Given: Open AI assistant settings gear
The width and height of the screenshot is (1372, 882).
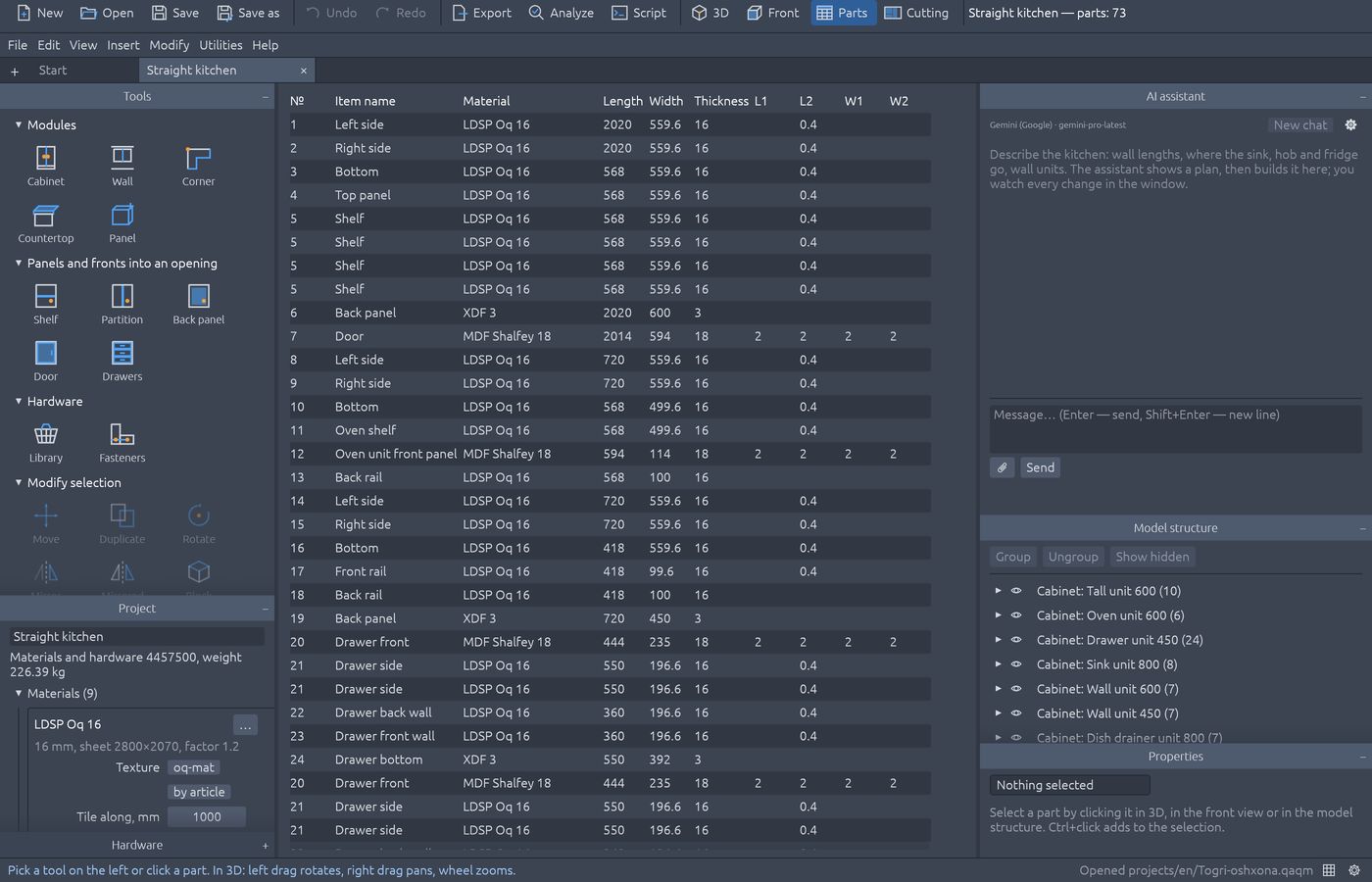Looking at the screenshot, I should [1350, 124].
